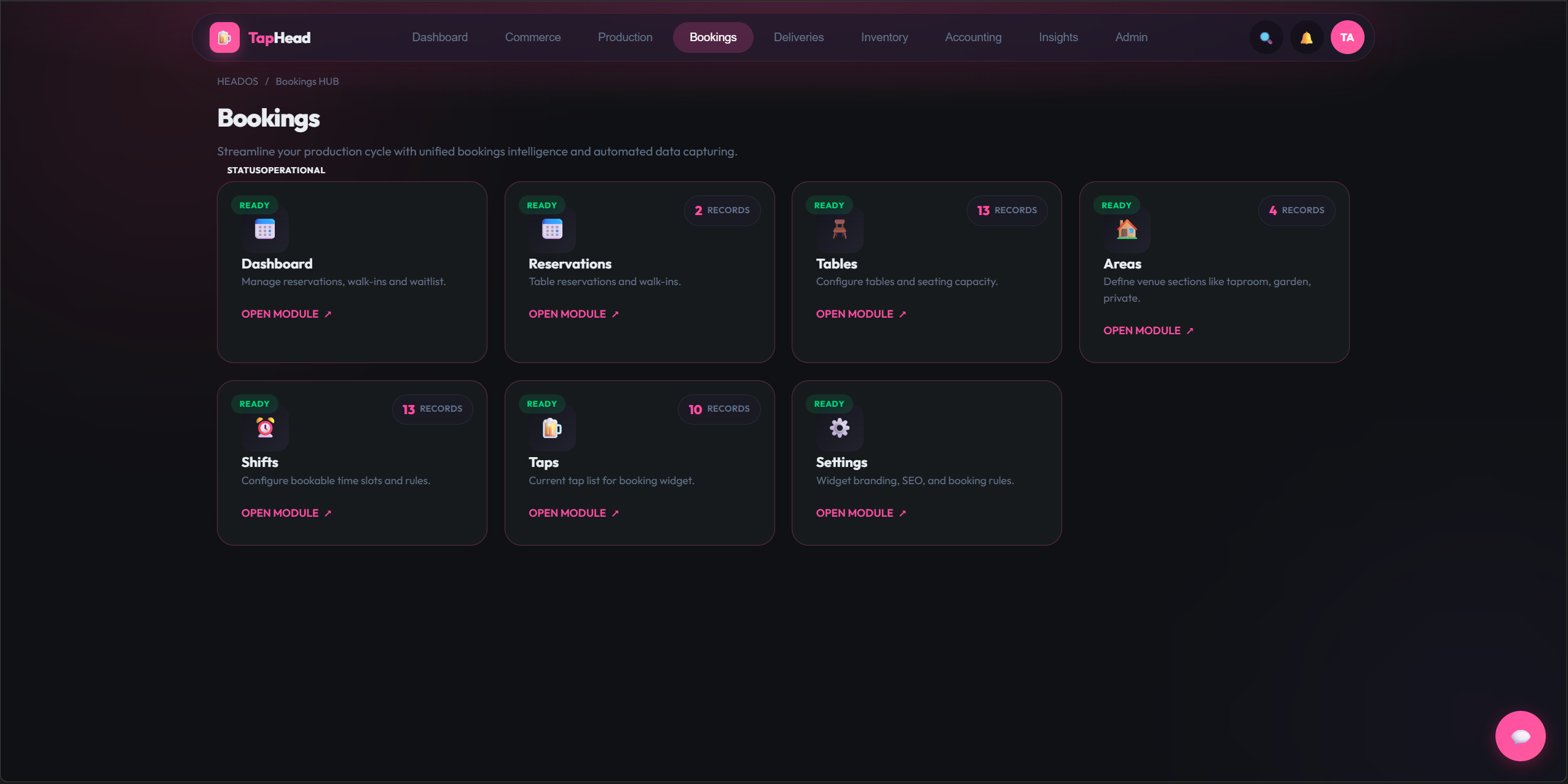Click the calendar icon on Dashboard card

[x=264, y=230]
